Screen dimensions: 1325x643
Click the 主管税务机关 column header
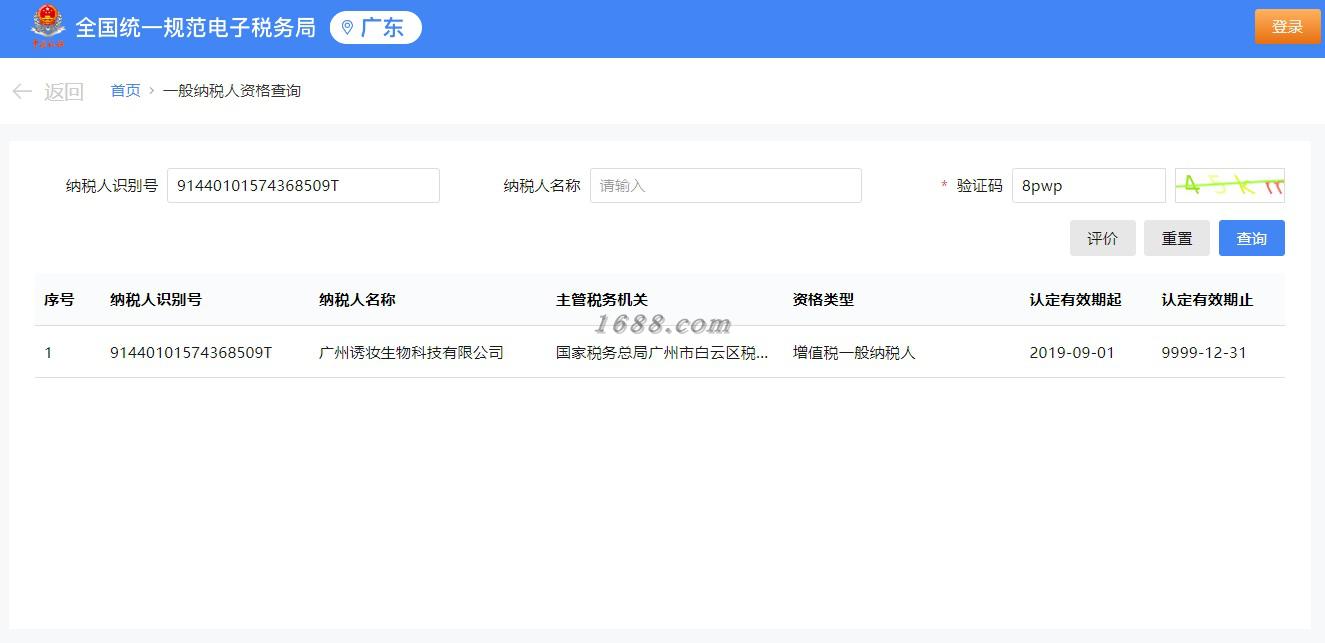pos(602,300)
